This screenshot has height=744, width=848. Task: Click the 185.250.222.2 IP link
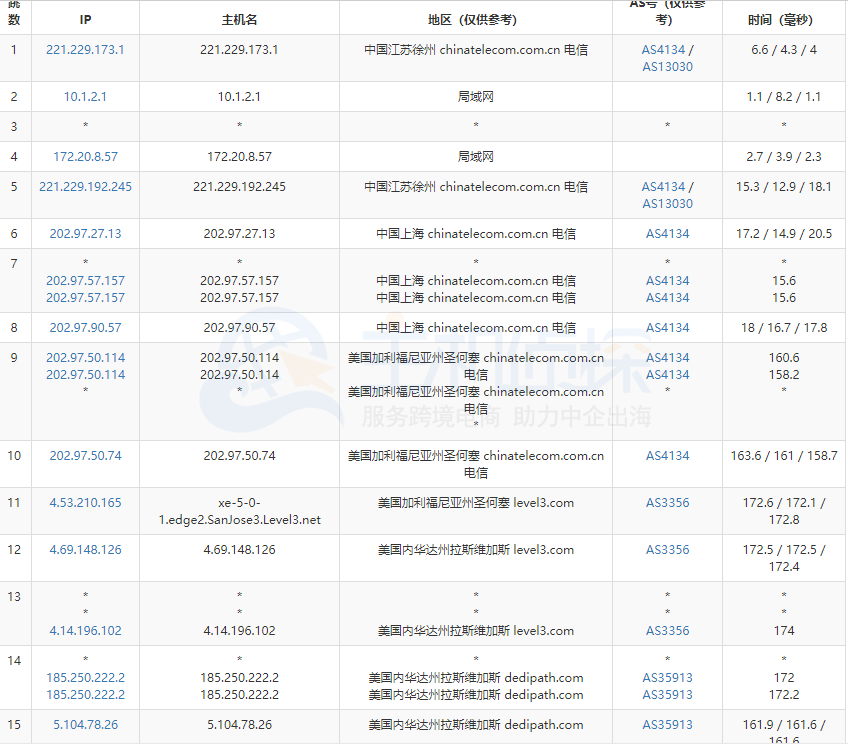click(85, 677)
